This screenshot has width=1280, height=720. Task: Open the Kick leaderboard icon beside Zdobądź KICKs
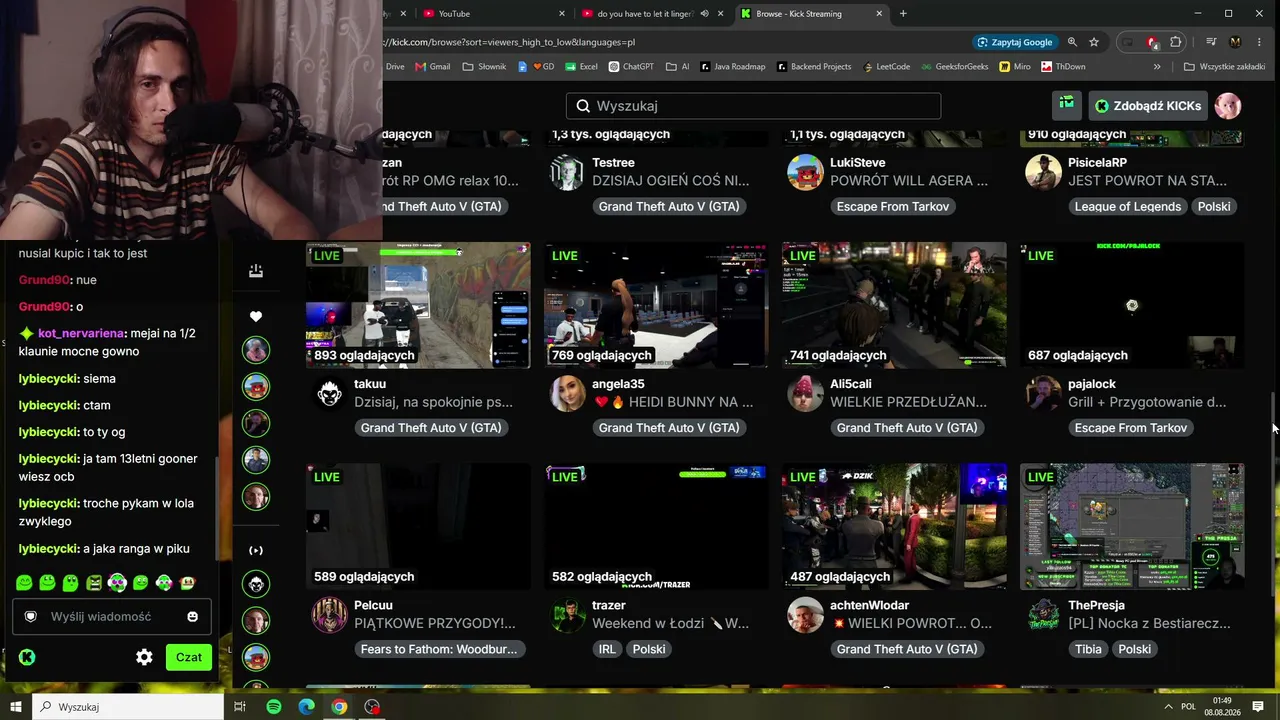(x=1067, y=105)
